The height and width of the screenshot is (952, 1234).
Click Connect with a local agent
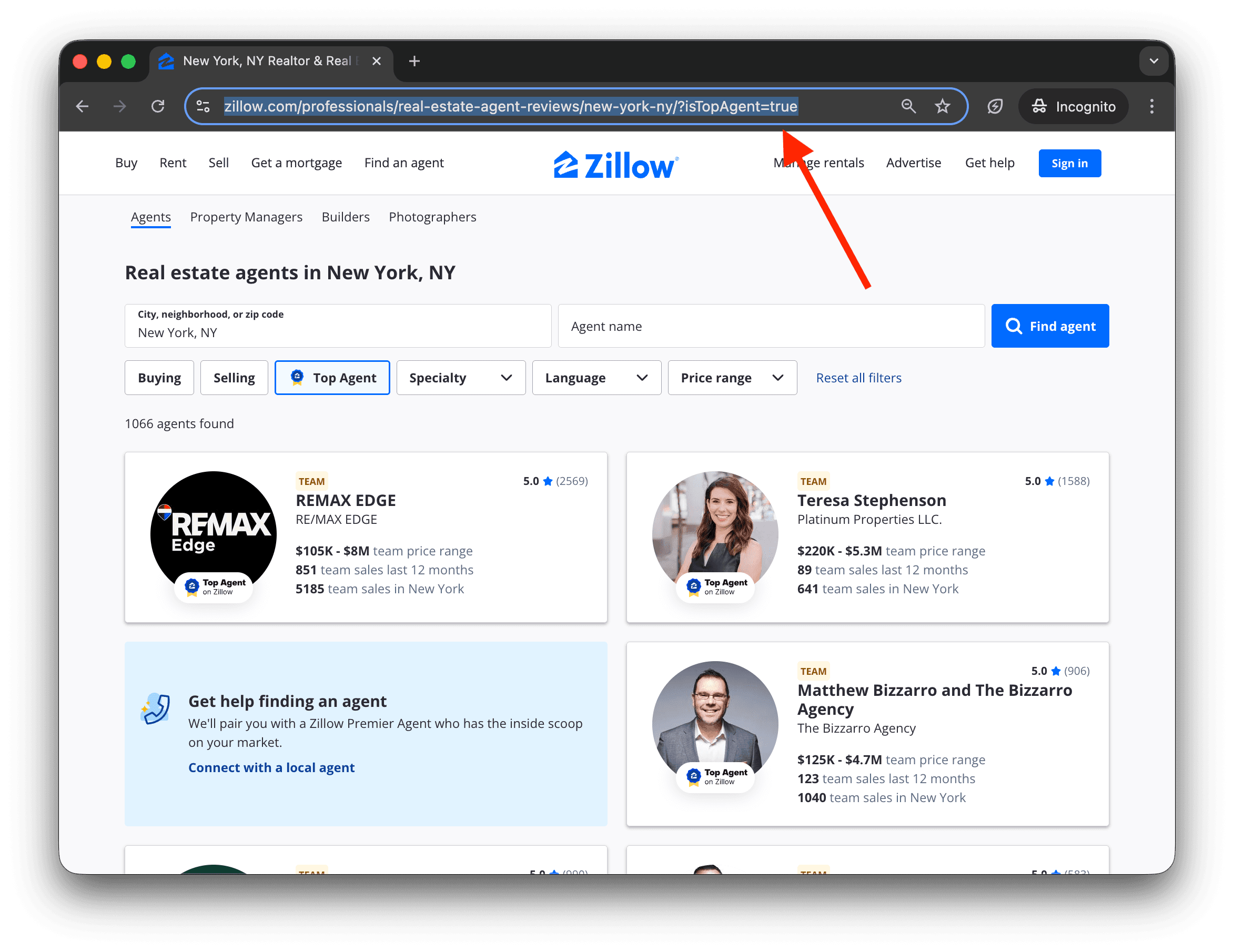[x=271, y=767]
